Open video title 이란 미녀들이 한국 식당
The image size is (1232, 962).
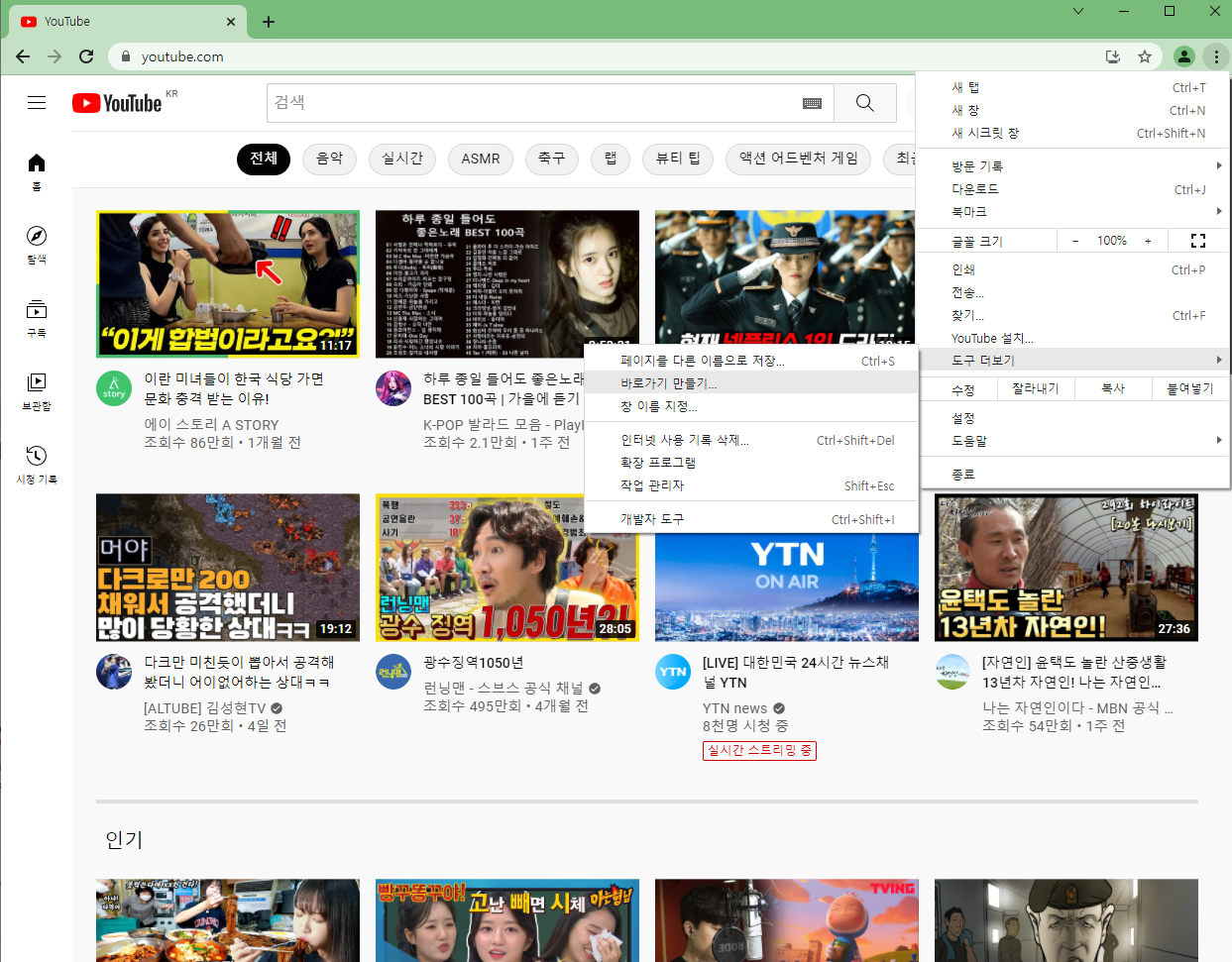tap(234, 388)
